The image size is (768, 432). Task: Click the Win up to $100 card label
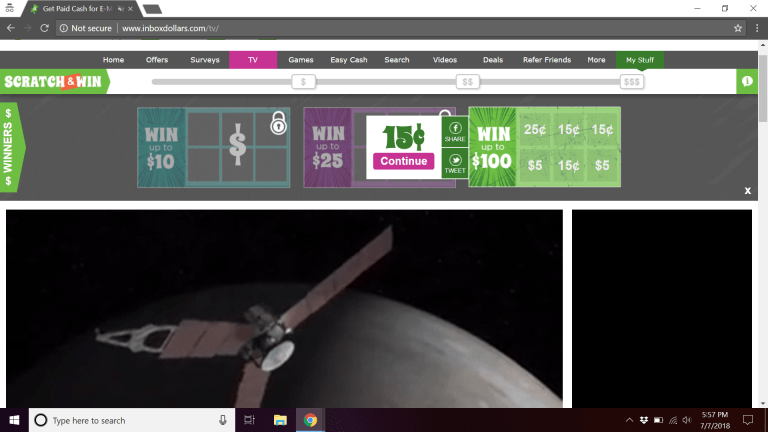click(492, 147)
